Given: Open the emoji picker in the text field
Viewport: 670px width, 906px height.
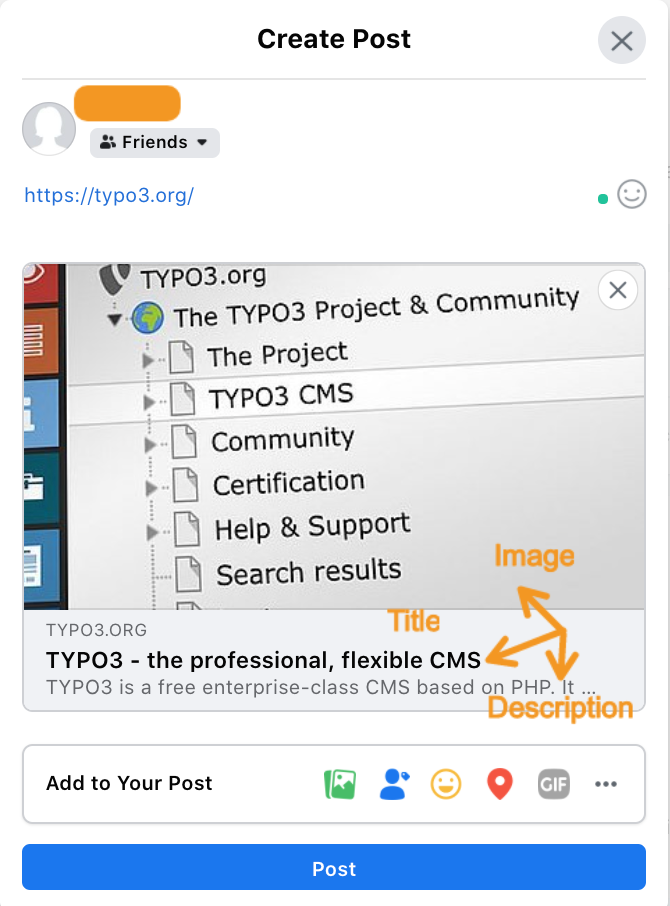Looking at the screenshot, I should click(631, 194).
